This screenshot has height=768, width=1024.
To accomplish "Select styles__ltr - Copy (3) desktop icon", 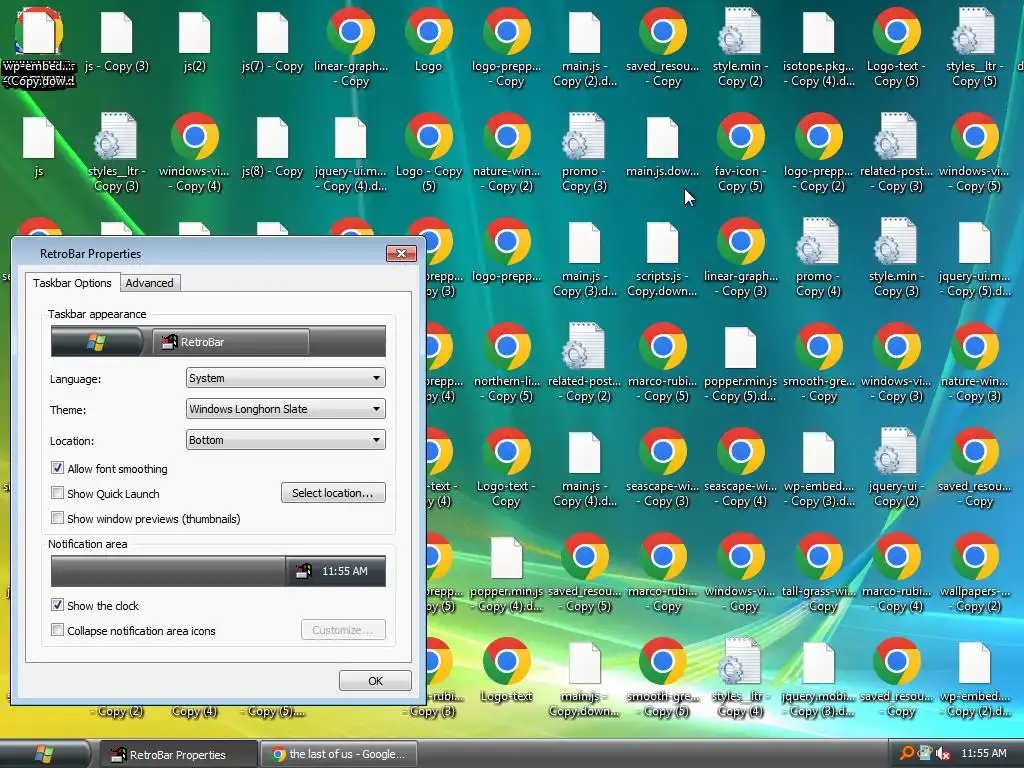I will click(117, 152).
